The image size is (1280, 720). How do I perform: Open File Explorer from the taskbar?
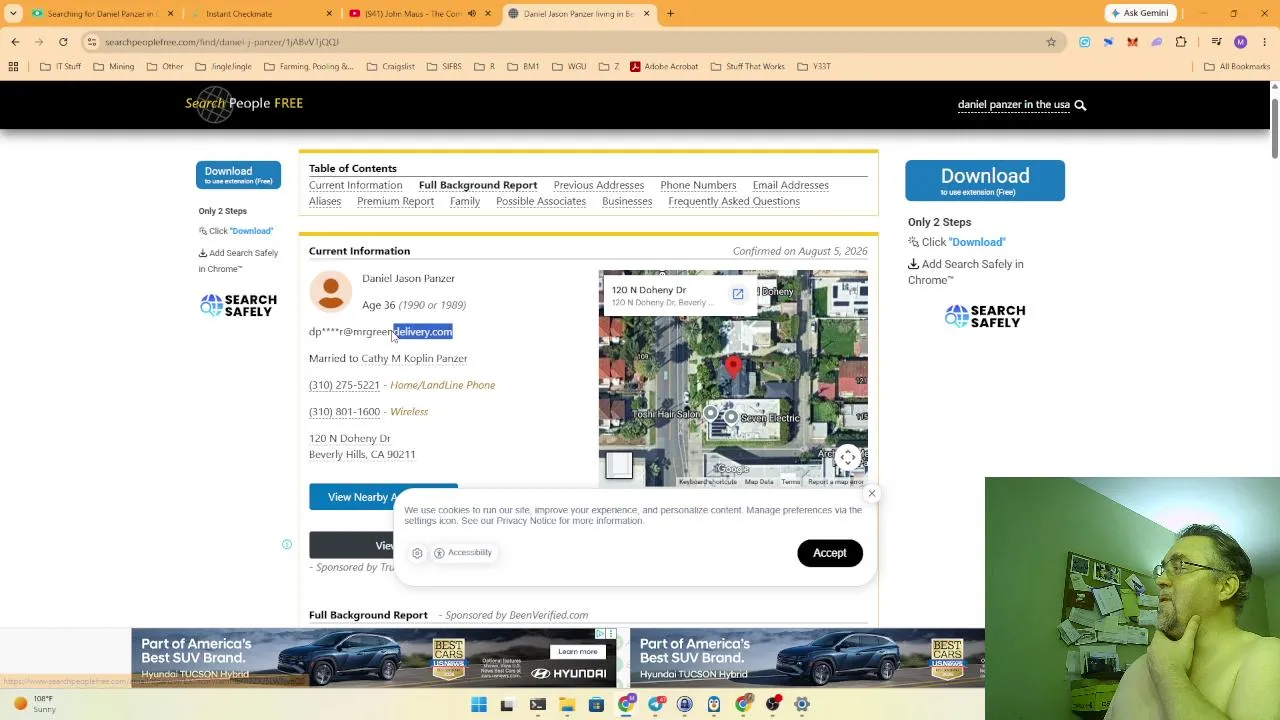(x=567, y=704)
